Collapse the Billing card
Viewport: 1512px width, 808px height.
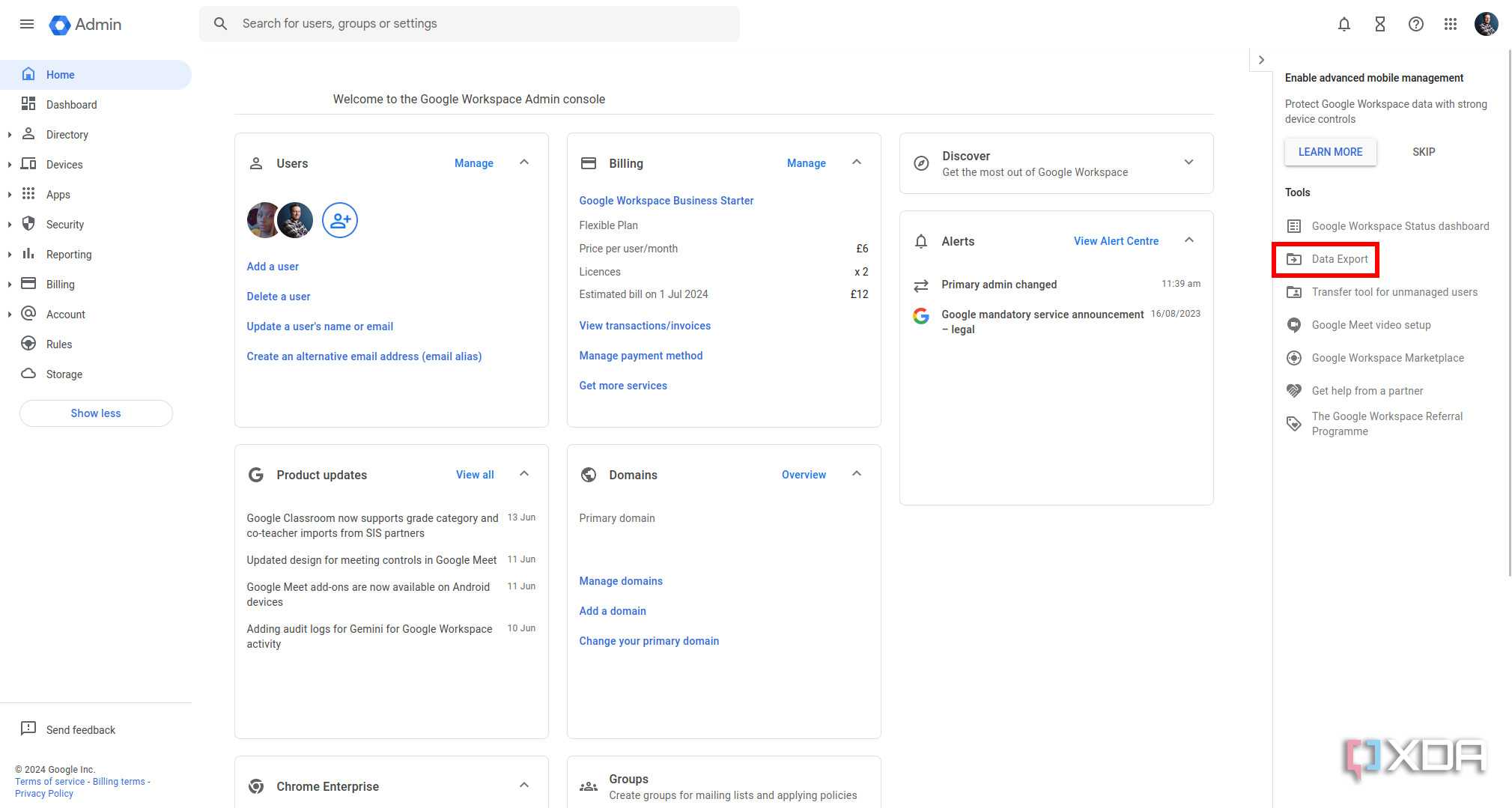pyautogui.click(x=857, y=162)
